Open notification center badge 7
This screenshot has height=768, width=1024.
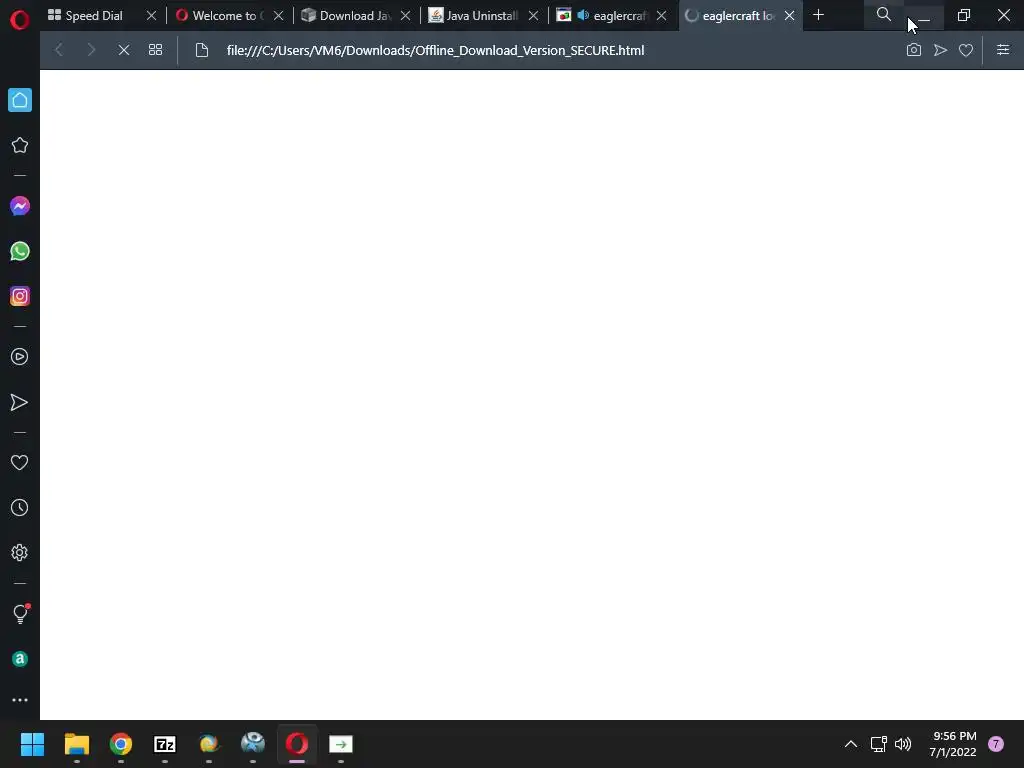tap(996, 744)
